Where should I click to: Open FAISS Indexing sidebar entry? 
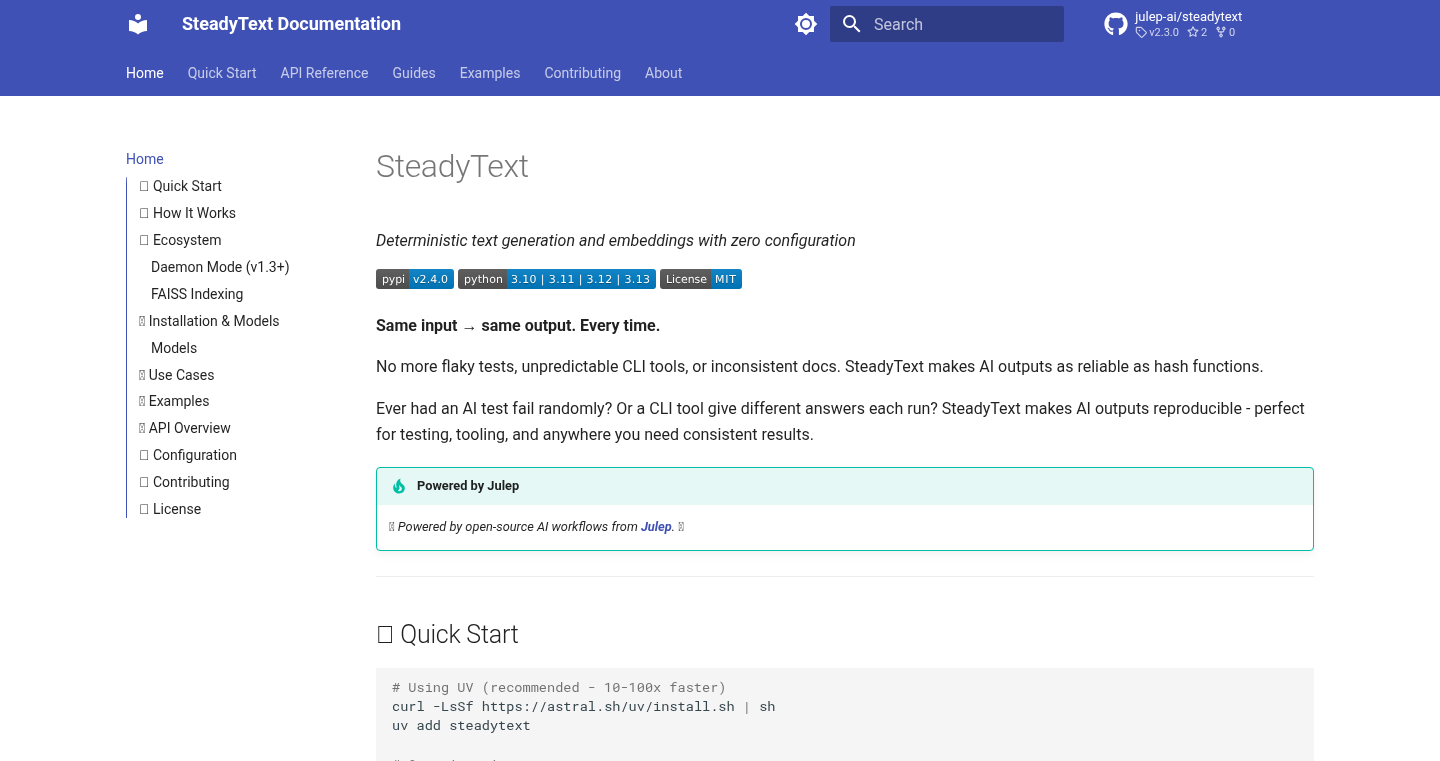tap(197, 294)
